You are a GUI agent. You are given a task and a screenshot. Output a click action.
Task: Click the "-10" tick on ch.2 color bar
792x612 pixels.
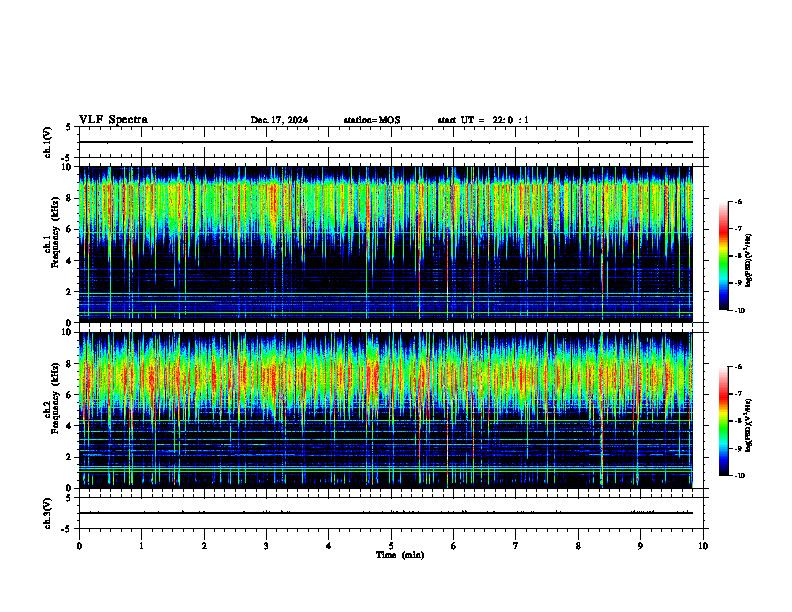click(x=739, y=476)
